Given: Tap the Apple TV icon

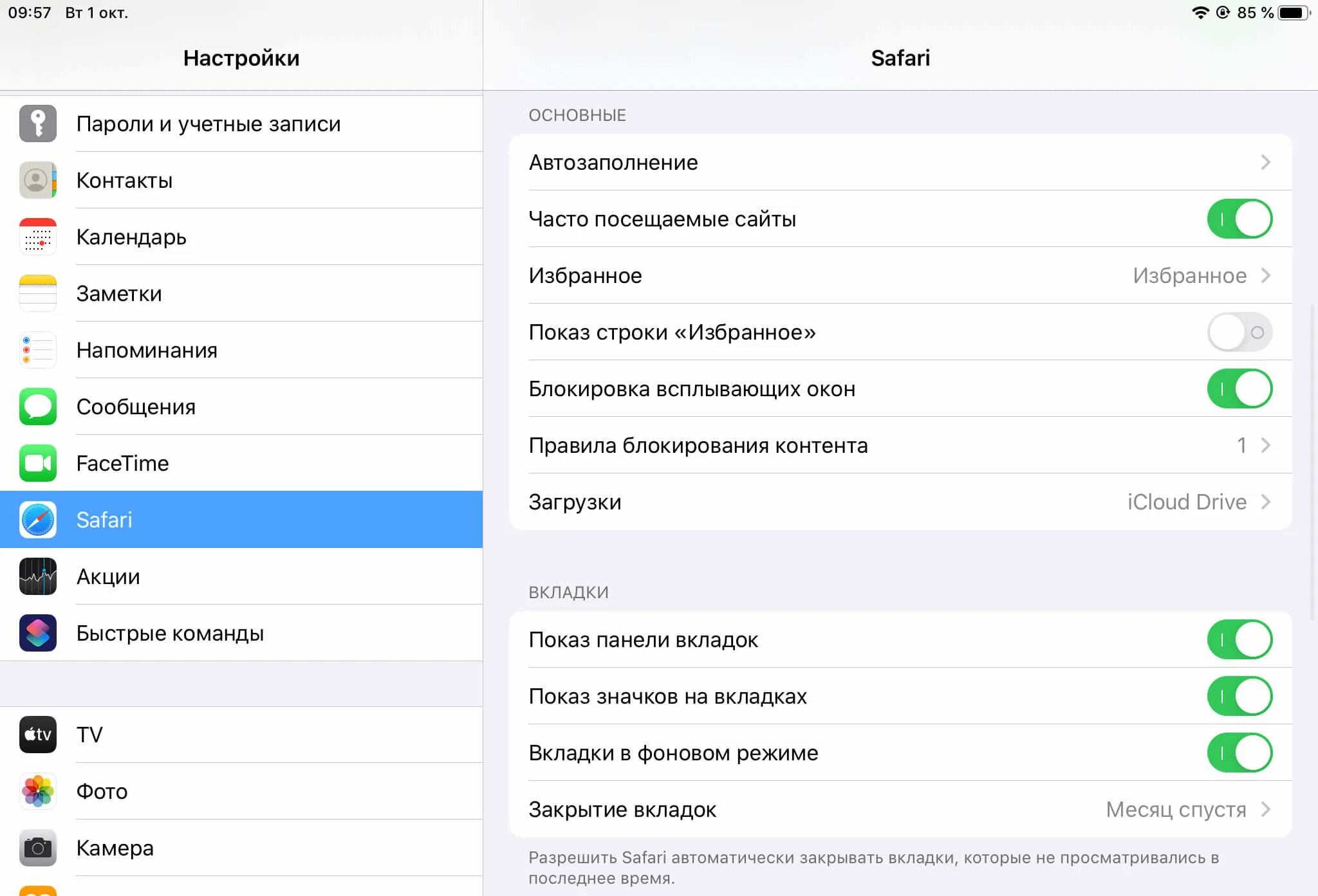Looking at the screenshot, I should [x=38, y=735].
